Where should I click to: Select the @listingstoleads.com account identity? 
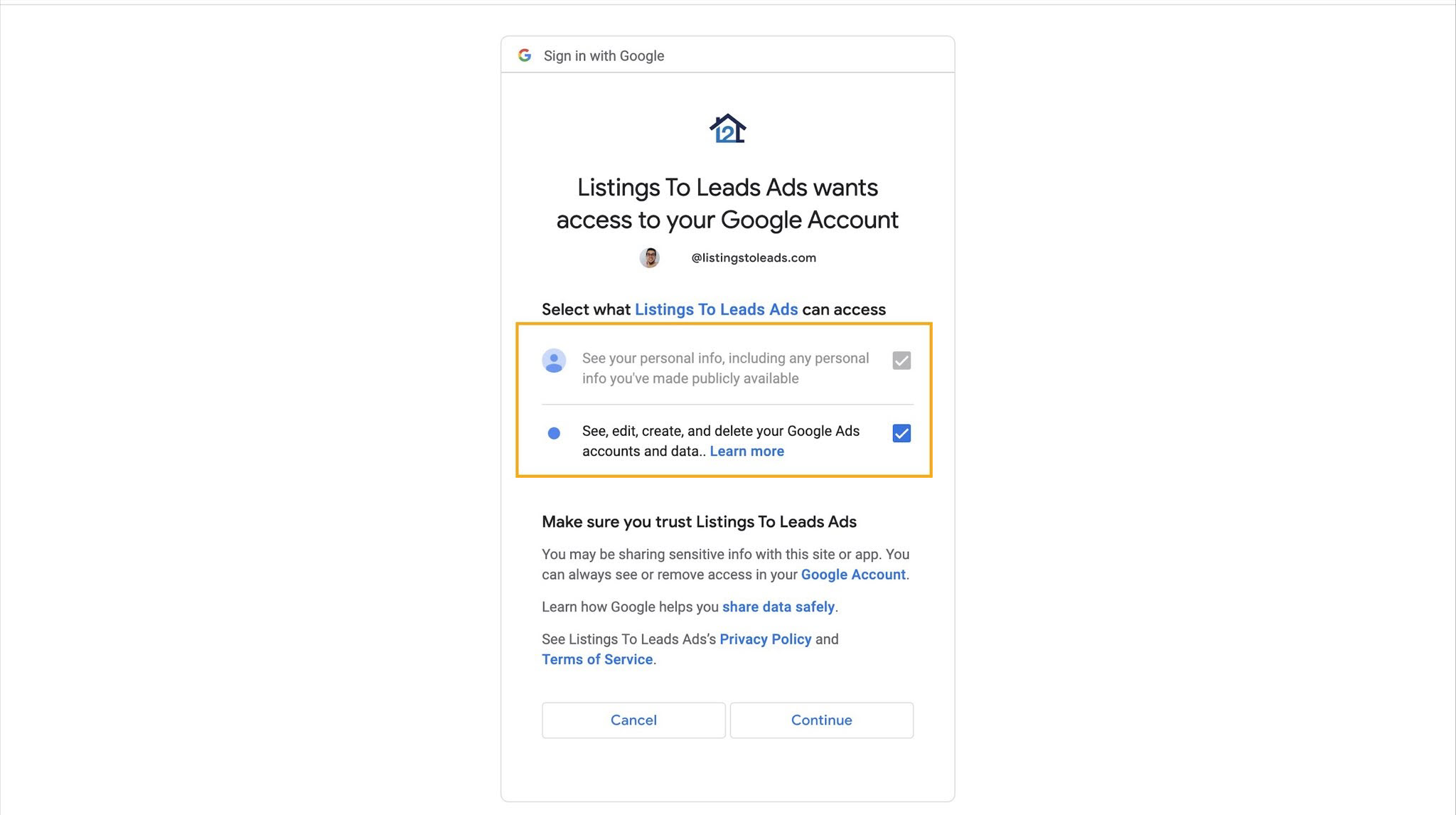pos(754,257)
